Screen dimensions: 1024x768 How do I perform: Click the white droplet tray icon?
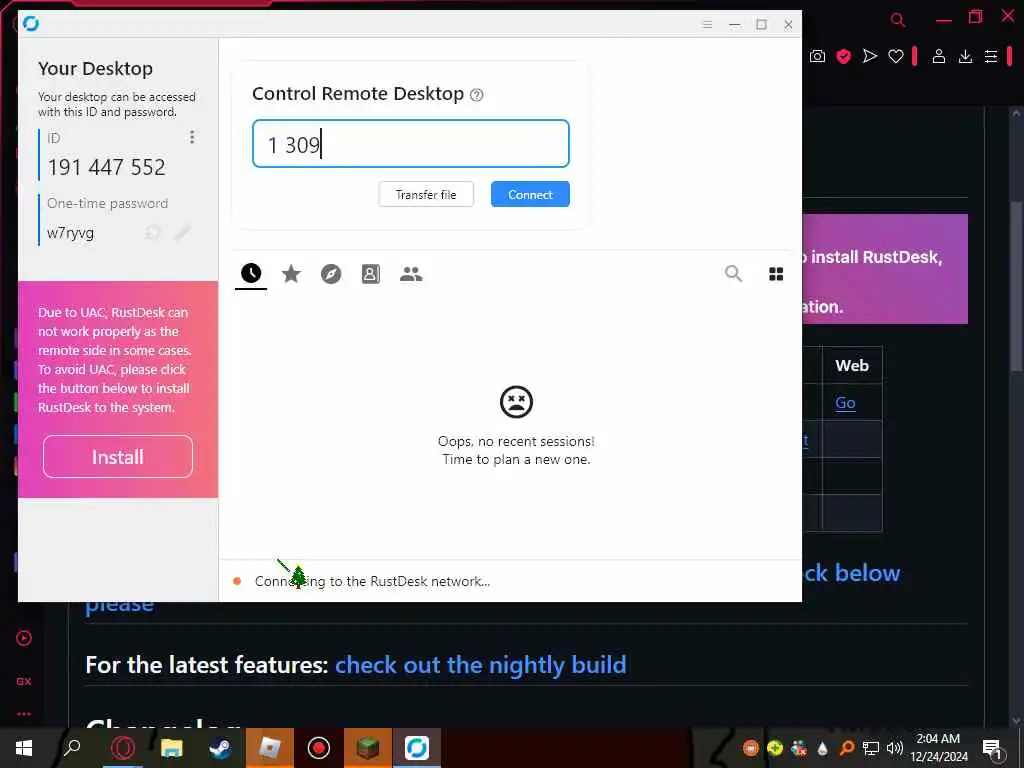click(x=822, y=748)
